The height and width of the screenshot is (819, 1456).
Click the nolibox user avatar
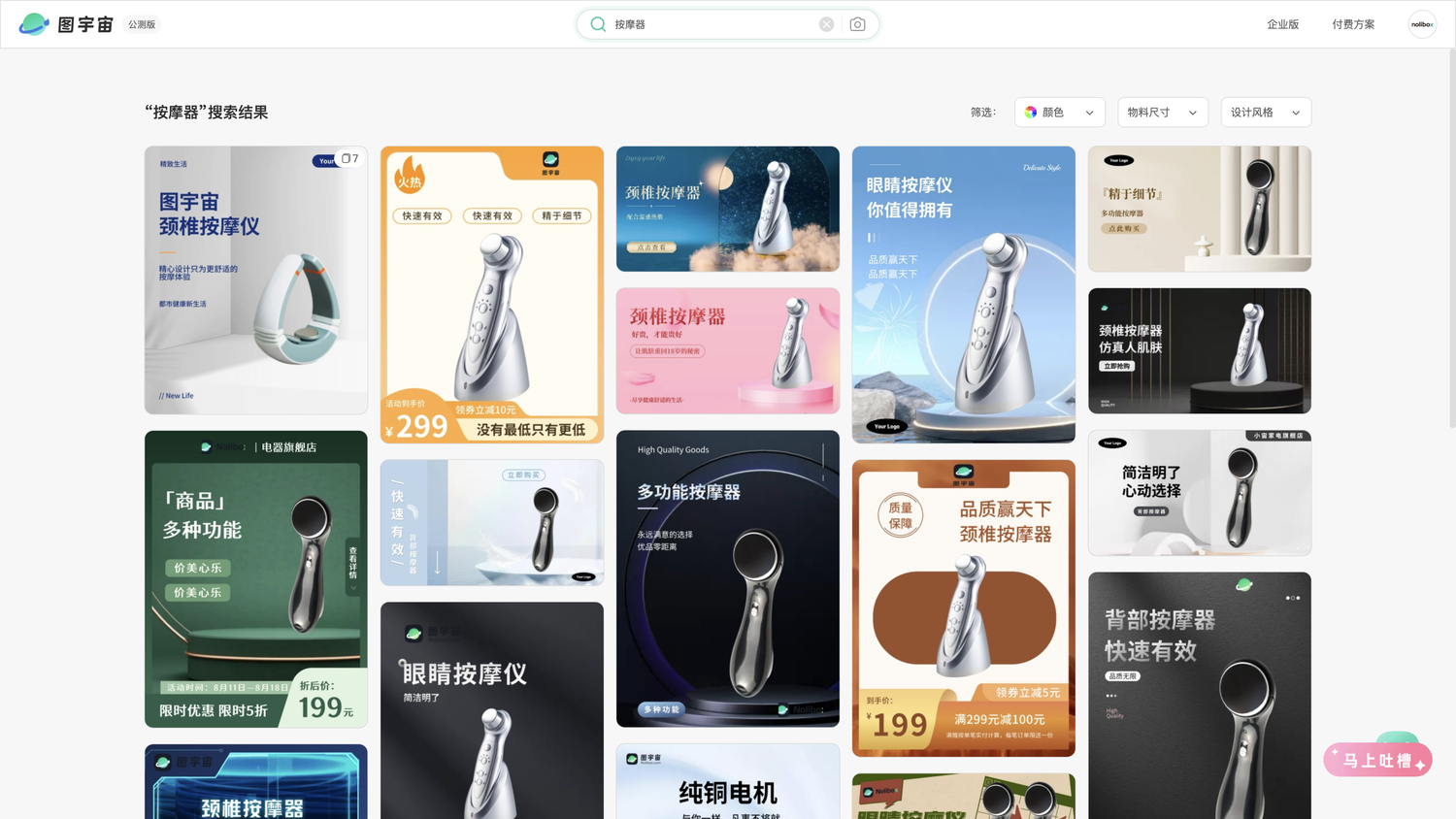coord(1422,24)
